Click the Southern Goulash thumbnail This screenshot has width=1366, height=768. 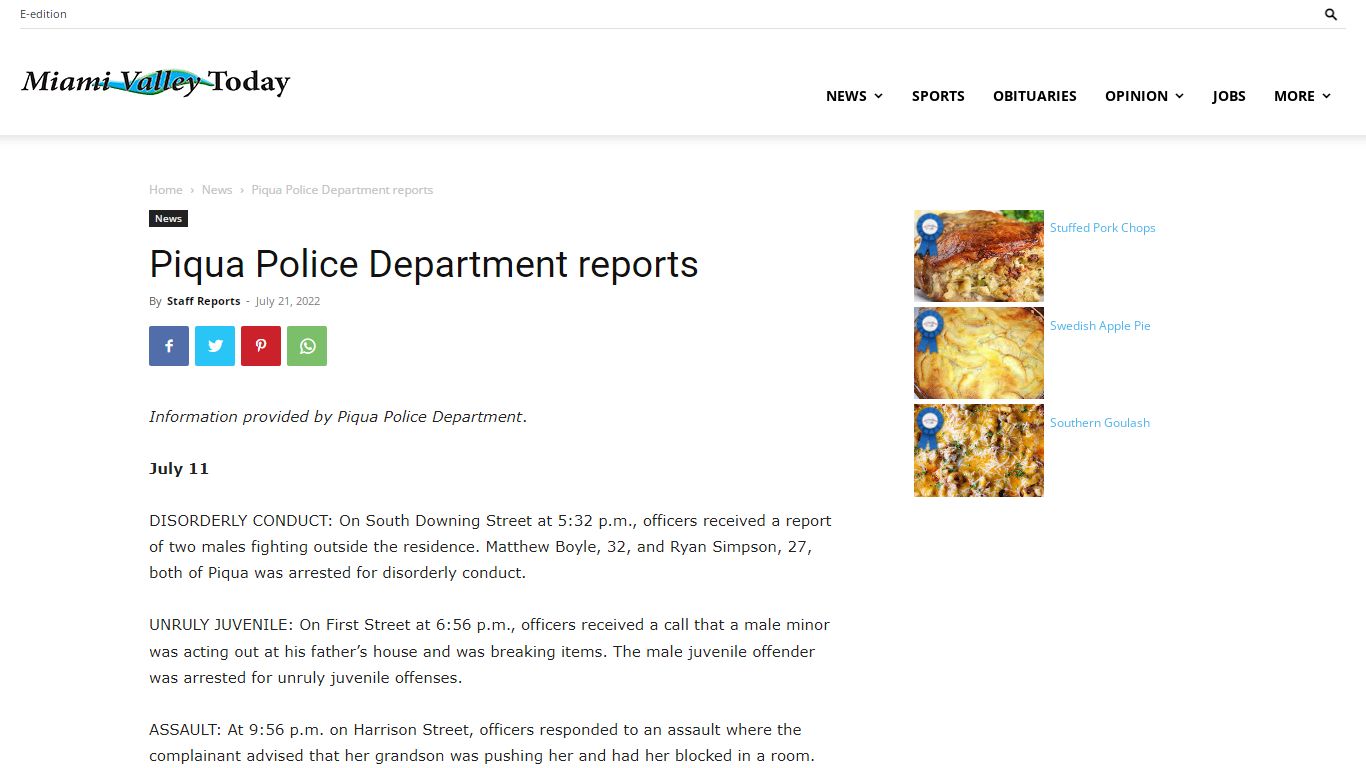click(979, 451)
